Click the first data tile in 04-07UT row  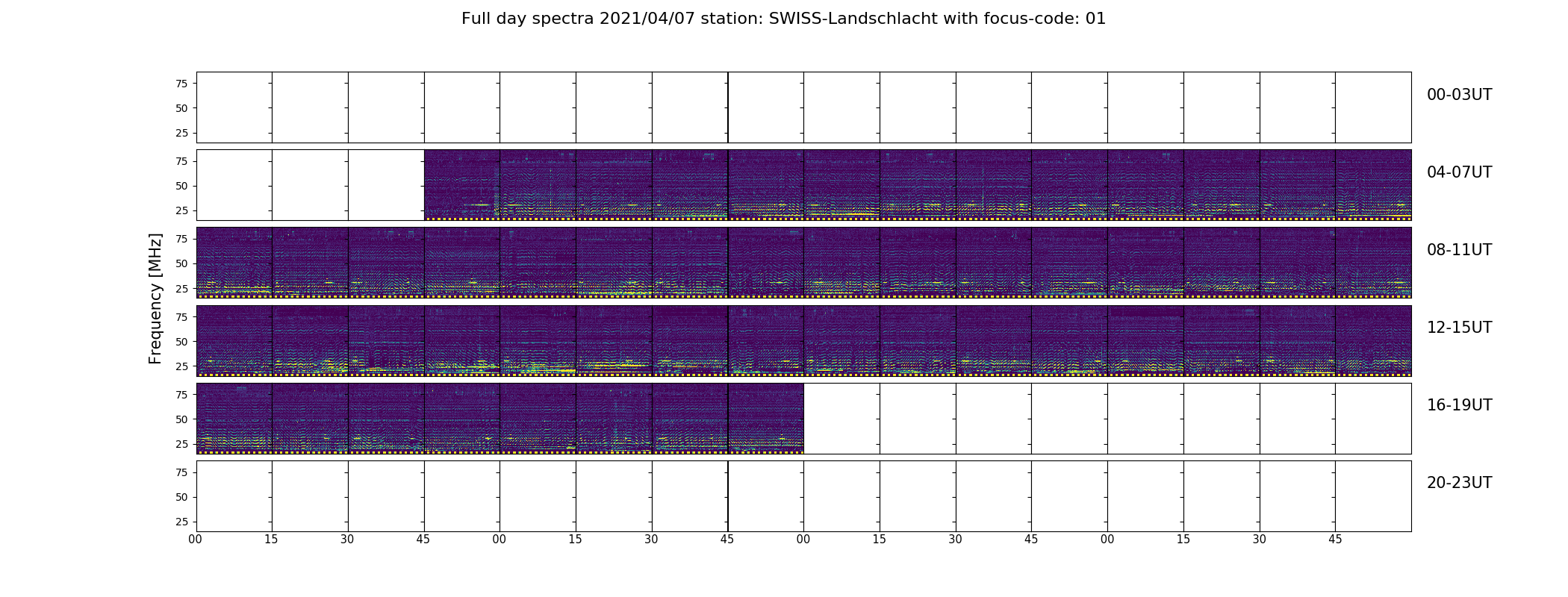click(x=462, y=185)
